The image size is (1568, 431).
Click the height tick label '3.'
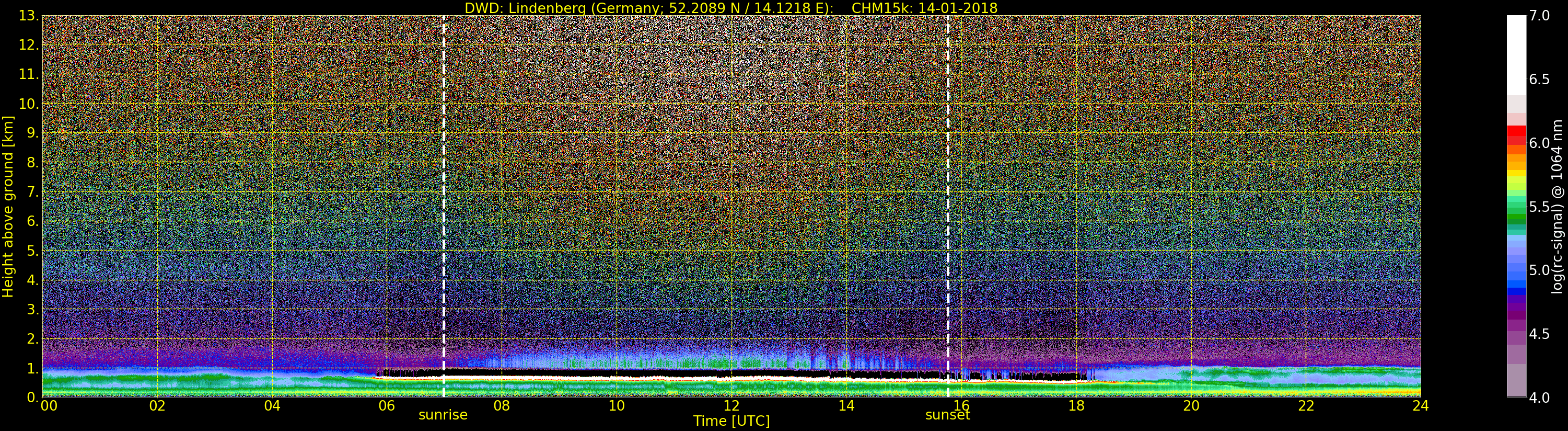[32, 309]
